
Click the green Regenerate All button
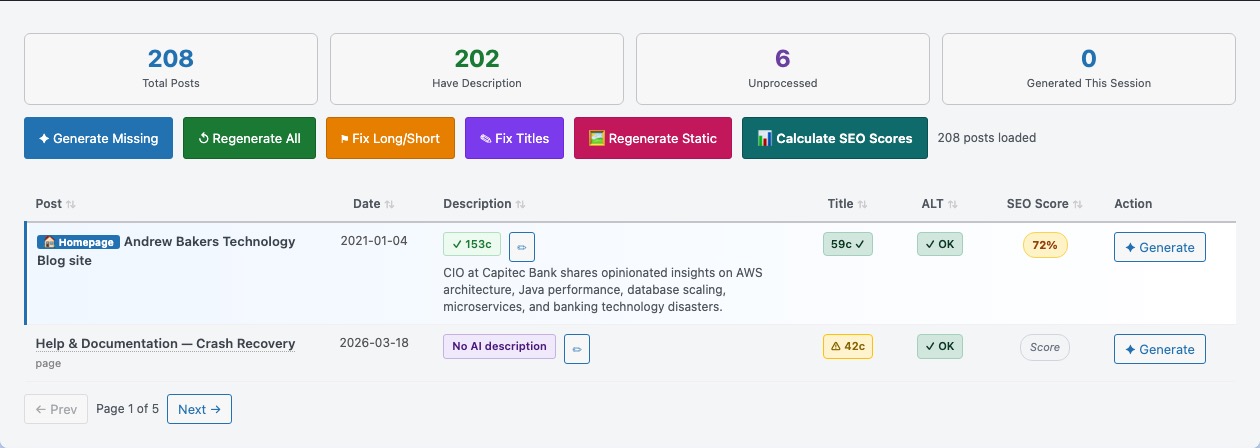[249, 138]
